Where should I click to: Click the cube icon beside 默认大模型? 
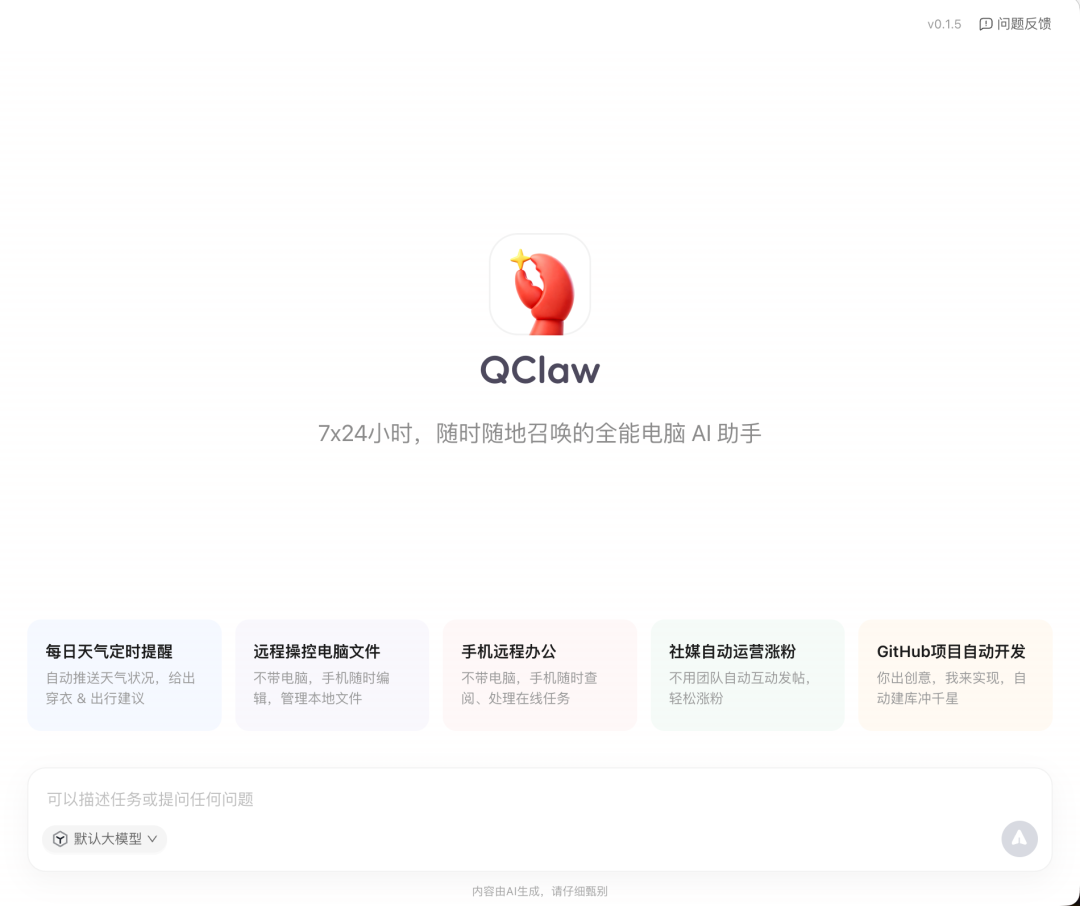pos(60,839)
